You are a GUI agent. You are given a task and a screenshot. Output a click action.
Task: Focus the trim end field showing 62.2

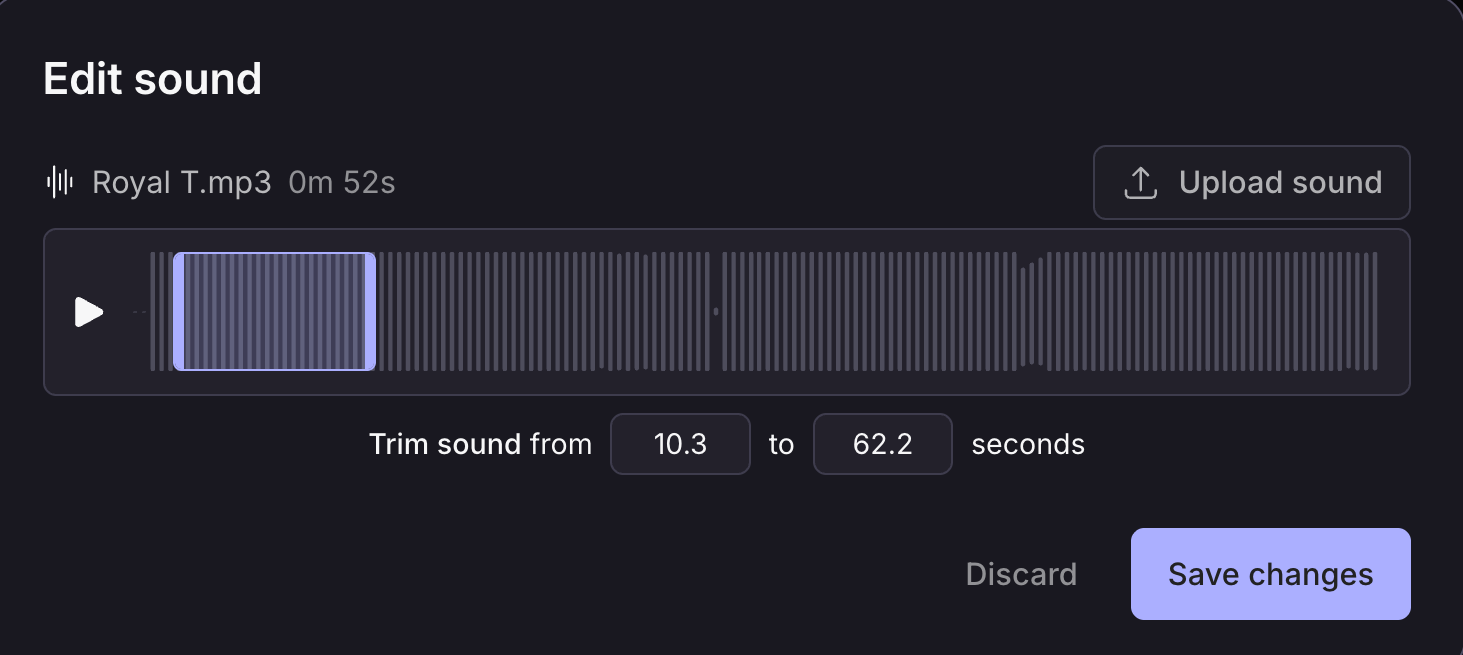(x=883, y=444)
